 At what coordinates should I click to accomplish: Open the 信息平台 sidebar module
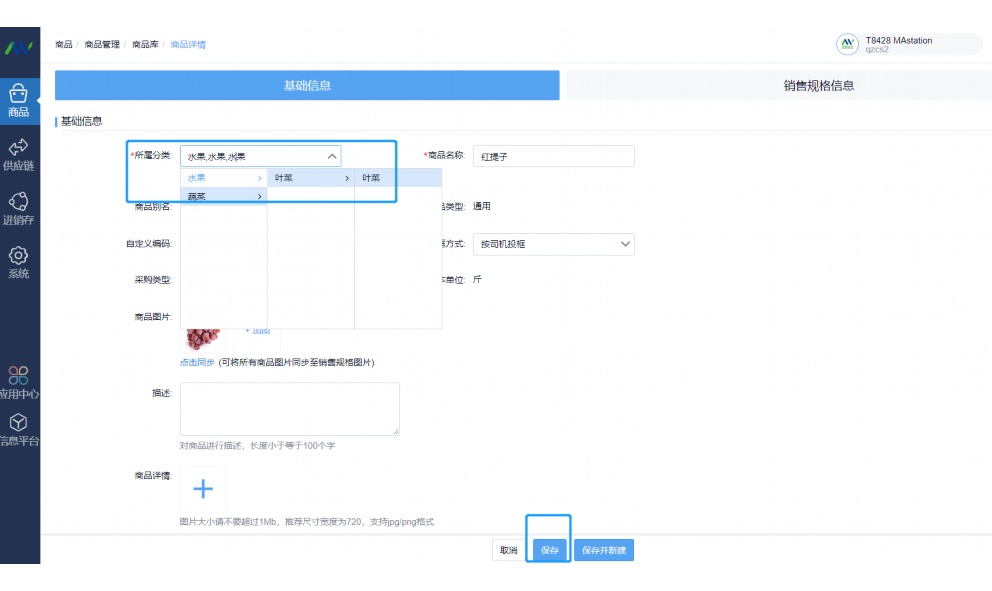click(x=19, y=430)
